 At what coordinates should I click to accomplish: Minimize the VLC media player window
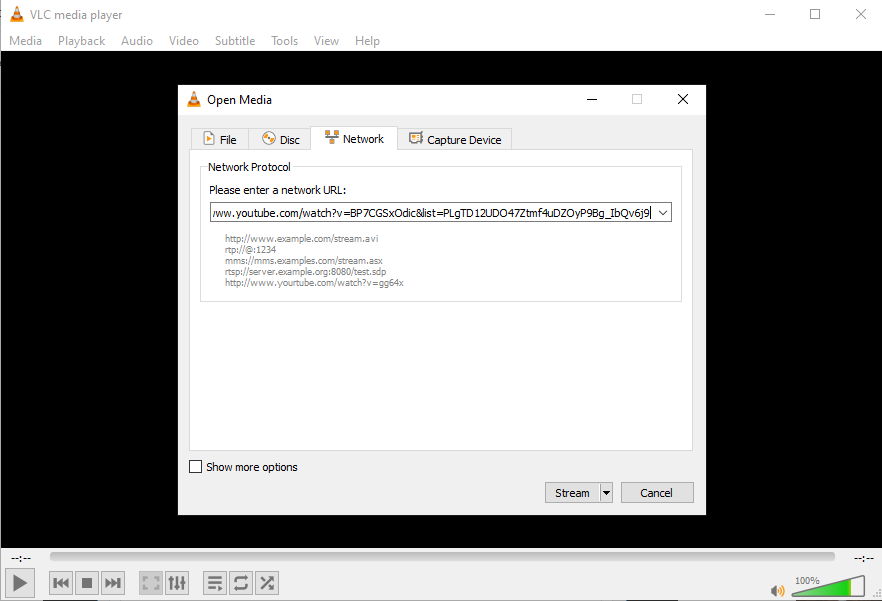tap(770, 14)
